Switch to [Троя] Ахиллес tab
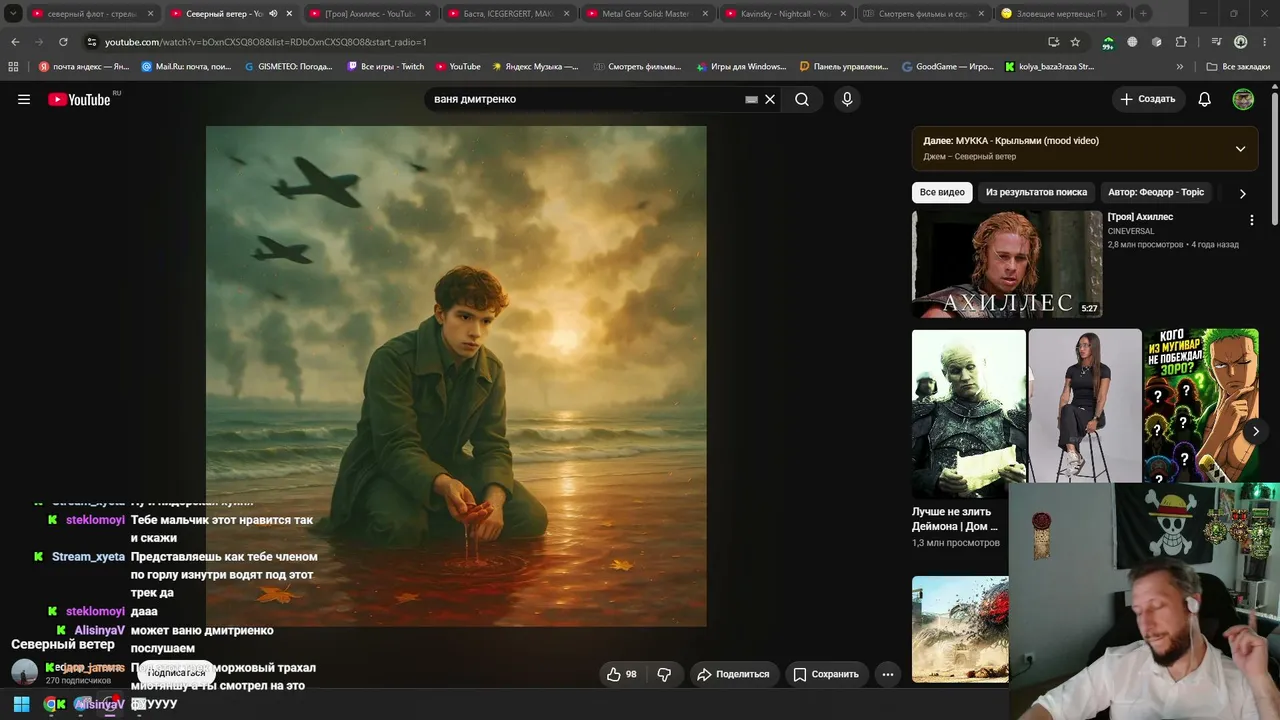Image resolution: width=1280 pixels, height=720 pixels. [x=369, y=14]
